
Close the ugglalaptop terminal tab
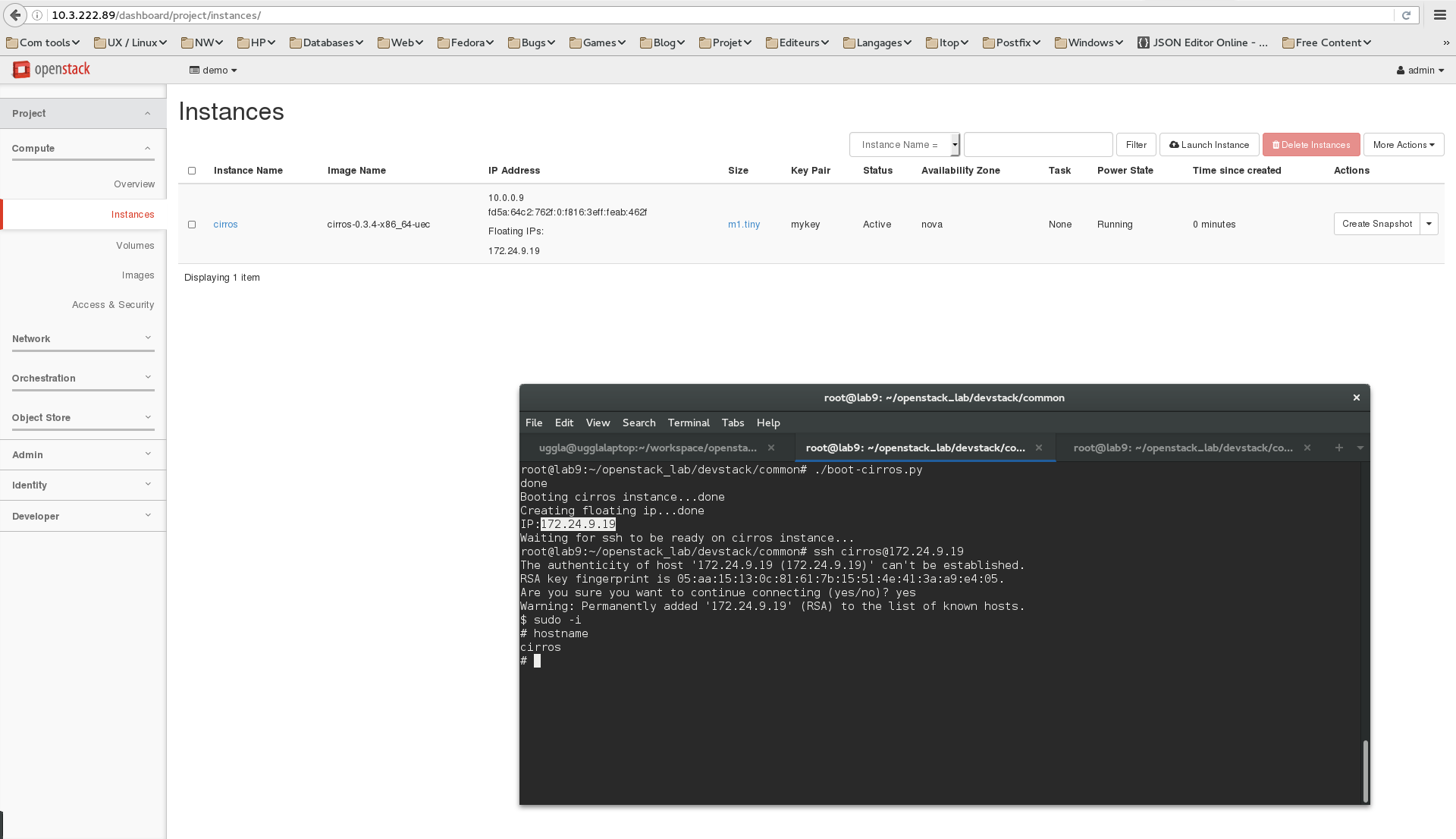pos(771,448)
